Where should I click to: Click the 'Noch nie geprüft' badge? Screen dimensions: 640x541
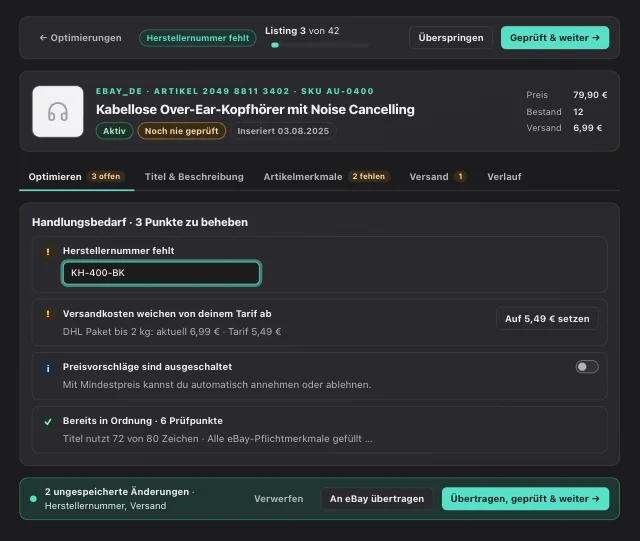182,131
